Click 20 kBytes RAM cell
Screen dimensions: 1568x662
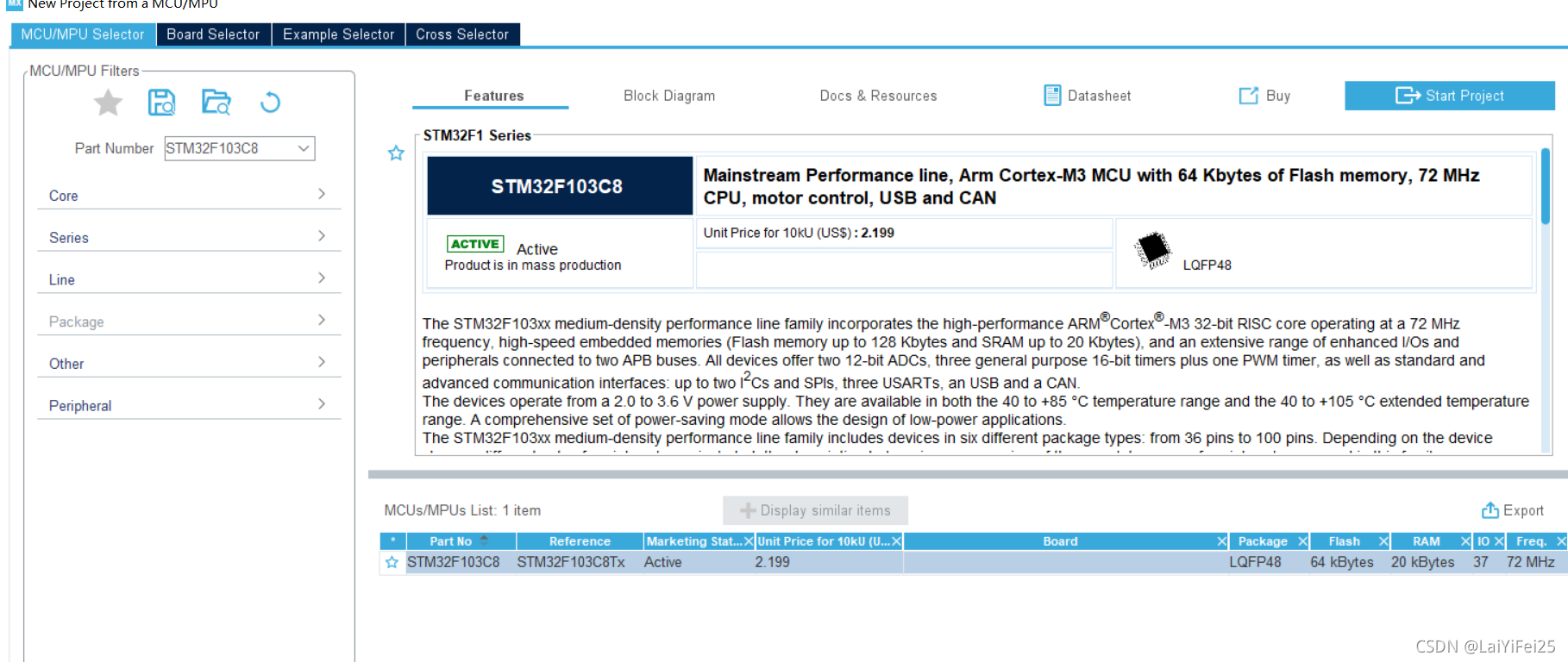coord(1422,562)
